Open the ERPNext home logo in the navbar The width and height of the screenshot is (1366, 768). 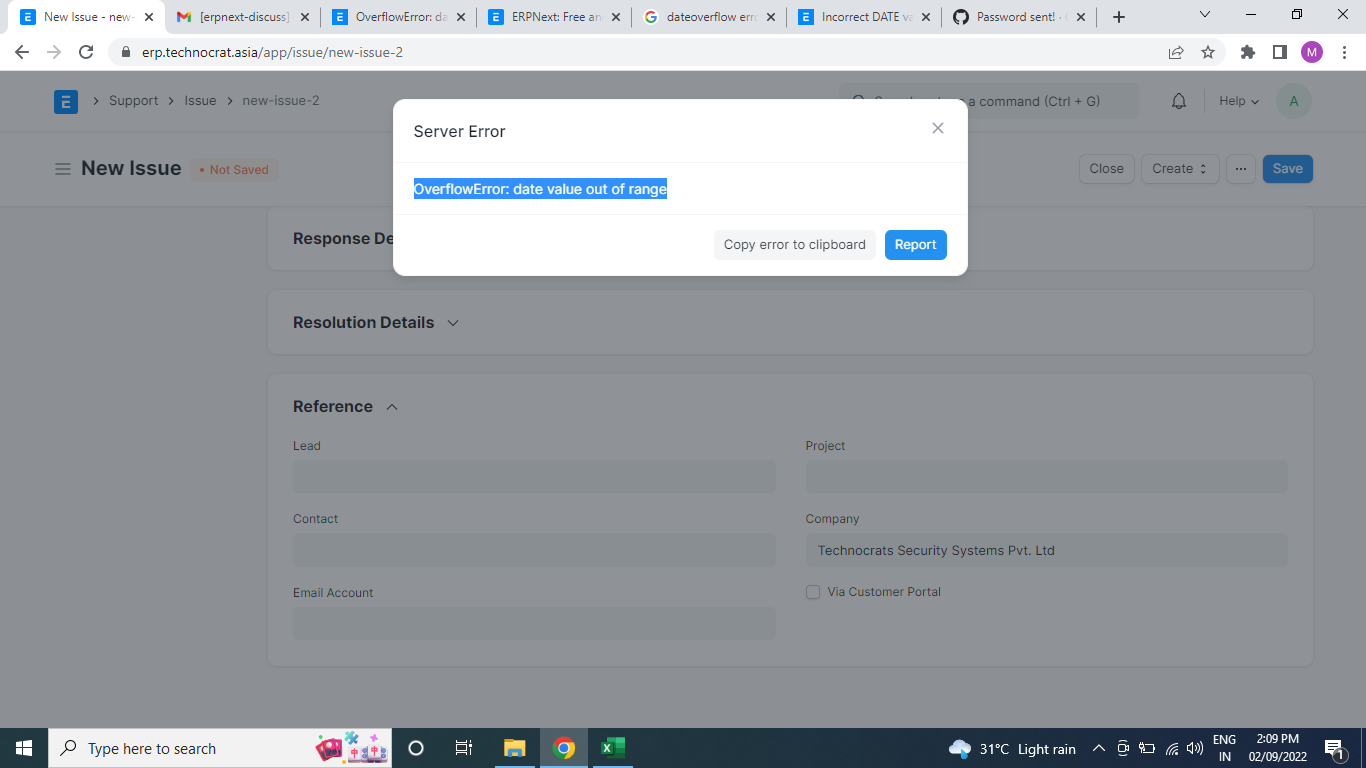coord(65,100)
